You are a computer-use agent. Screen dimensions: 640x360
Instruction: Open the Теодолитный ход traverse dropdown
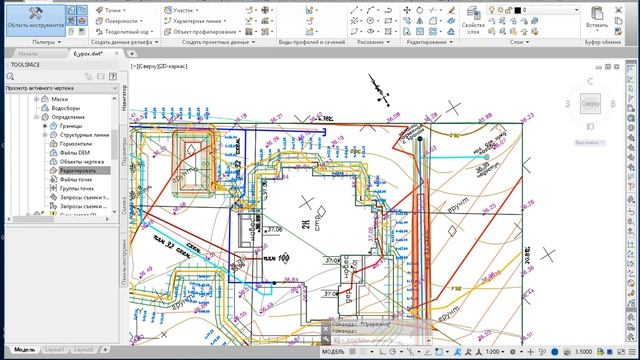pyautogui.click(x=124, y=31)
